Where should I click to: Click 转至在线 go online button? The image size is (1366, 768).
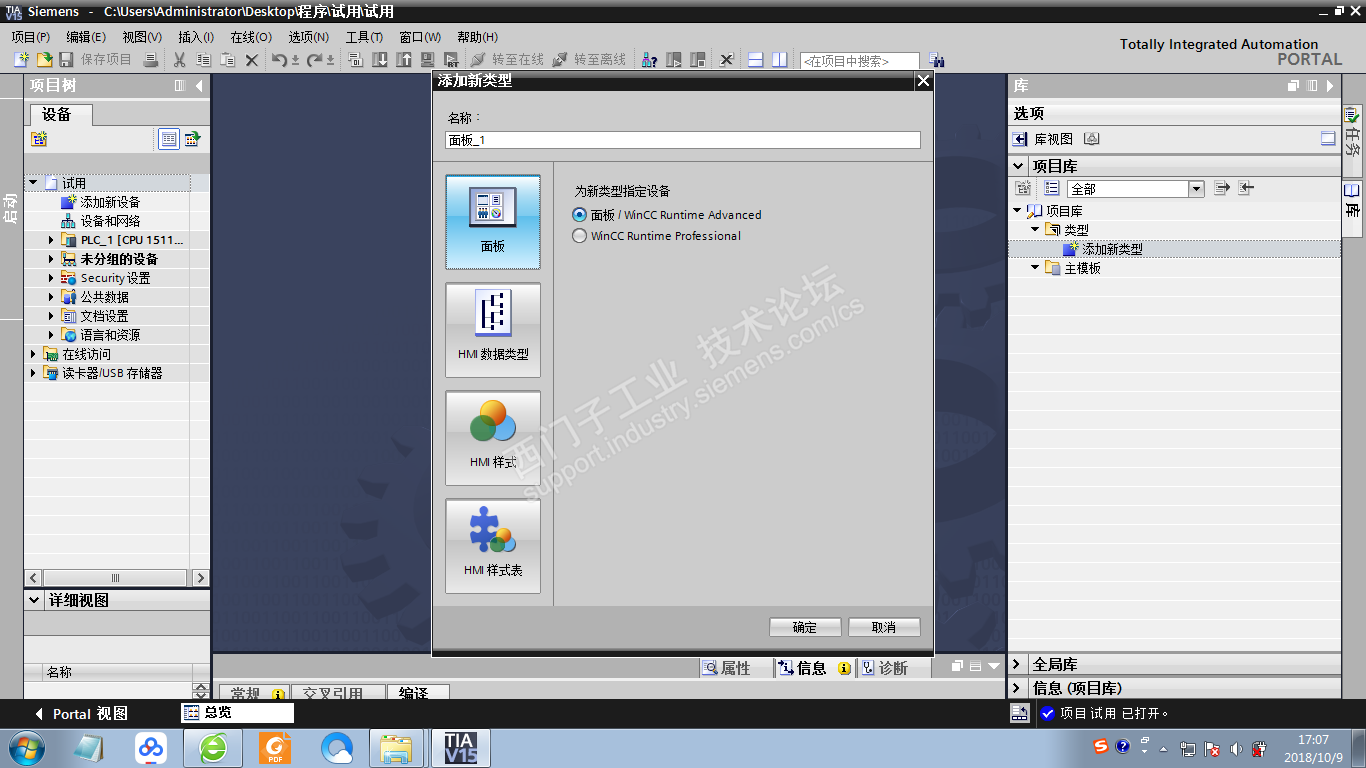coord(508,60)
